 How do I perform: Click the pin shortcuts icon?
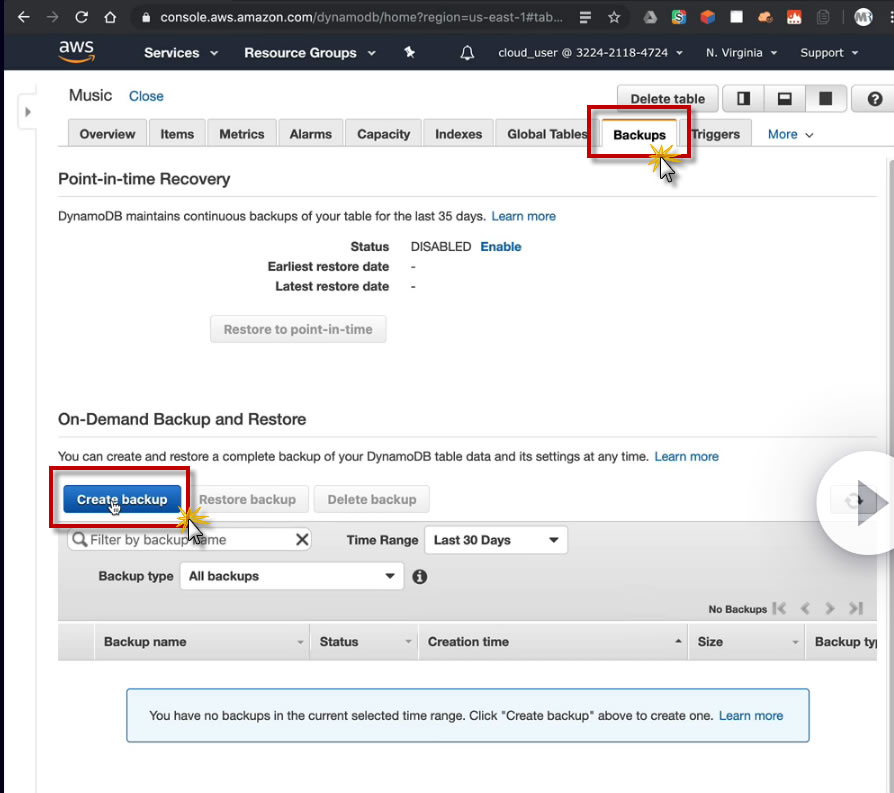(409, 53)
